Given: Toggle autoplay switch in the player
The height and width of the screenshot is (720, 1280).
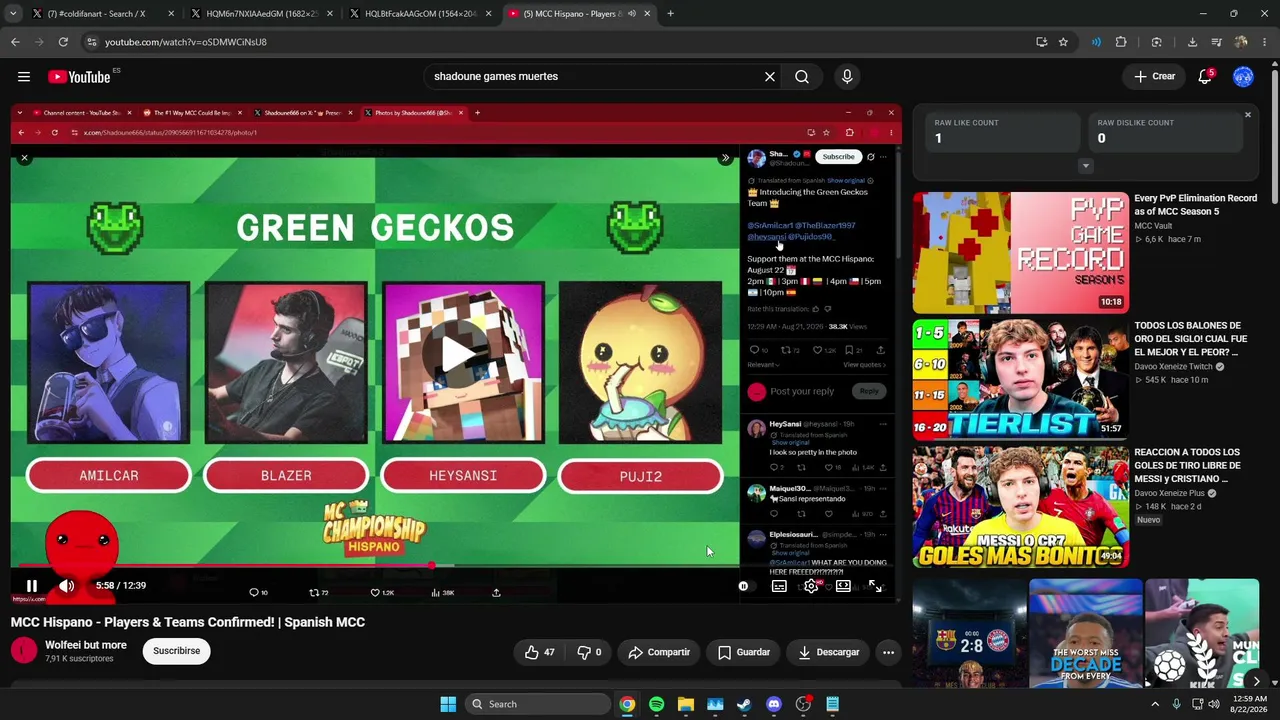Looking at the screenshot, I should [x=743, y=586].
